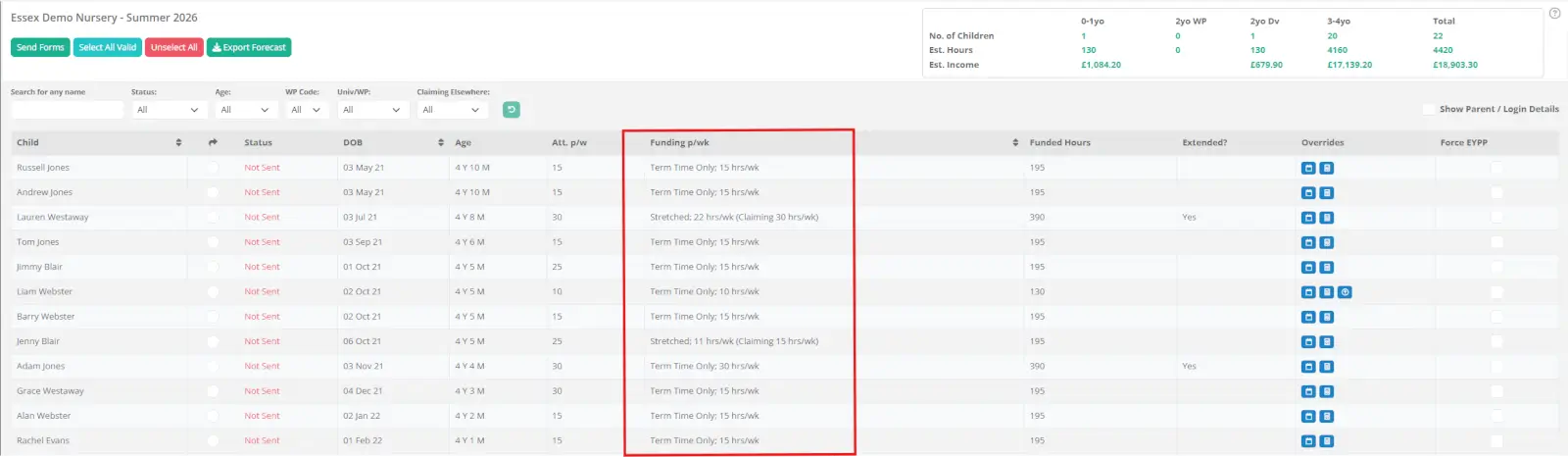1568x457 pixels.
Task: Open calculator override for Andrew Jones
Action: [x=1326, y=192]
